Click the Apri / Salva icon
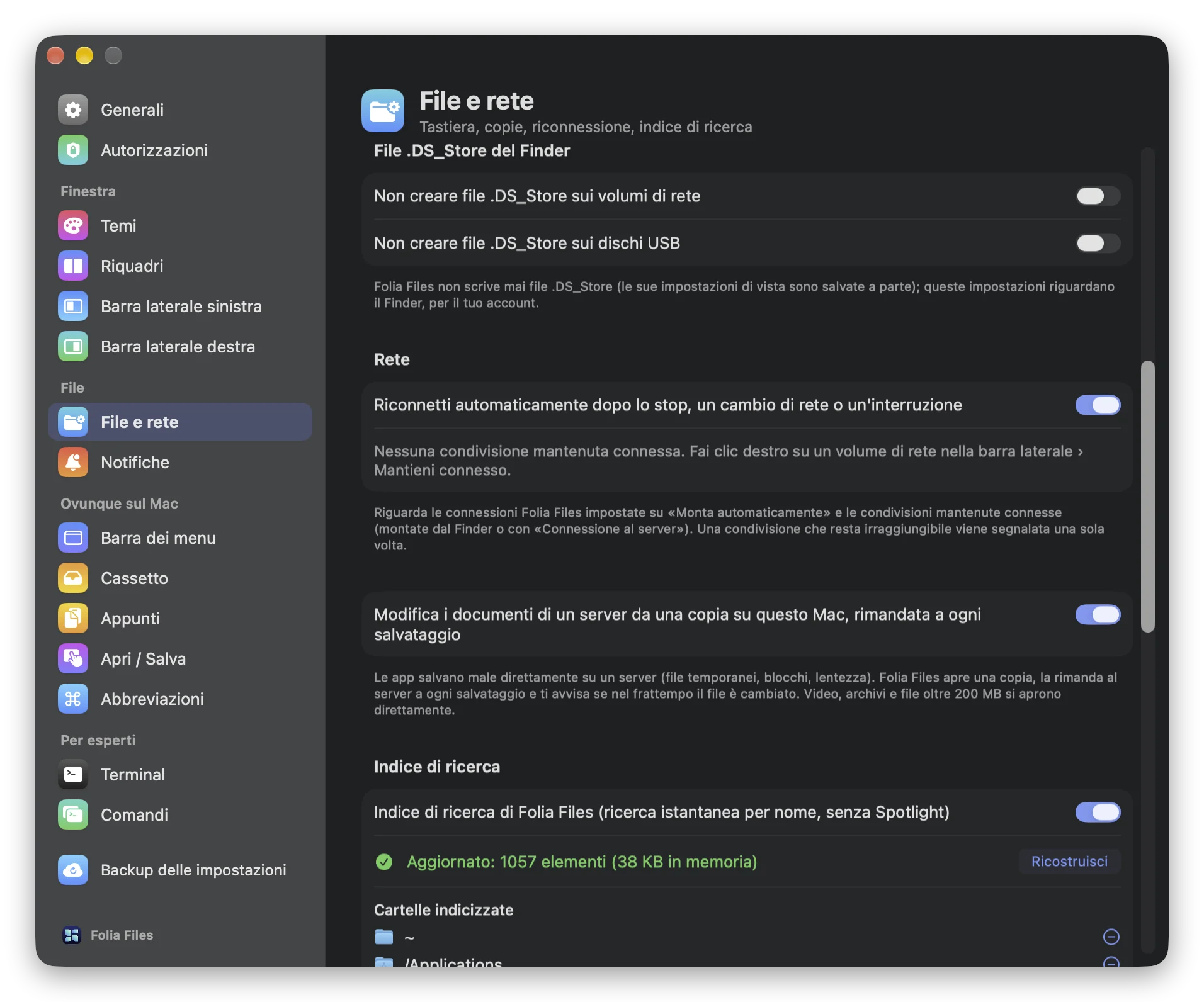 click(73, 659)
